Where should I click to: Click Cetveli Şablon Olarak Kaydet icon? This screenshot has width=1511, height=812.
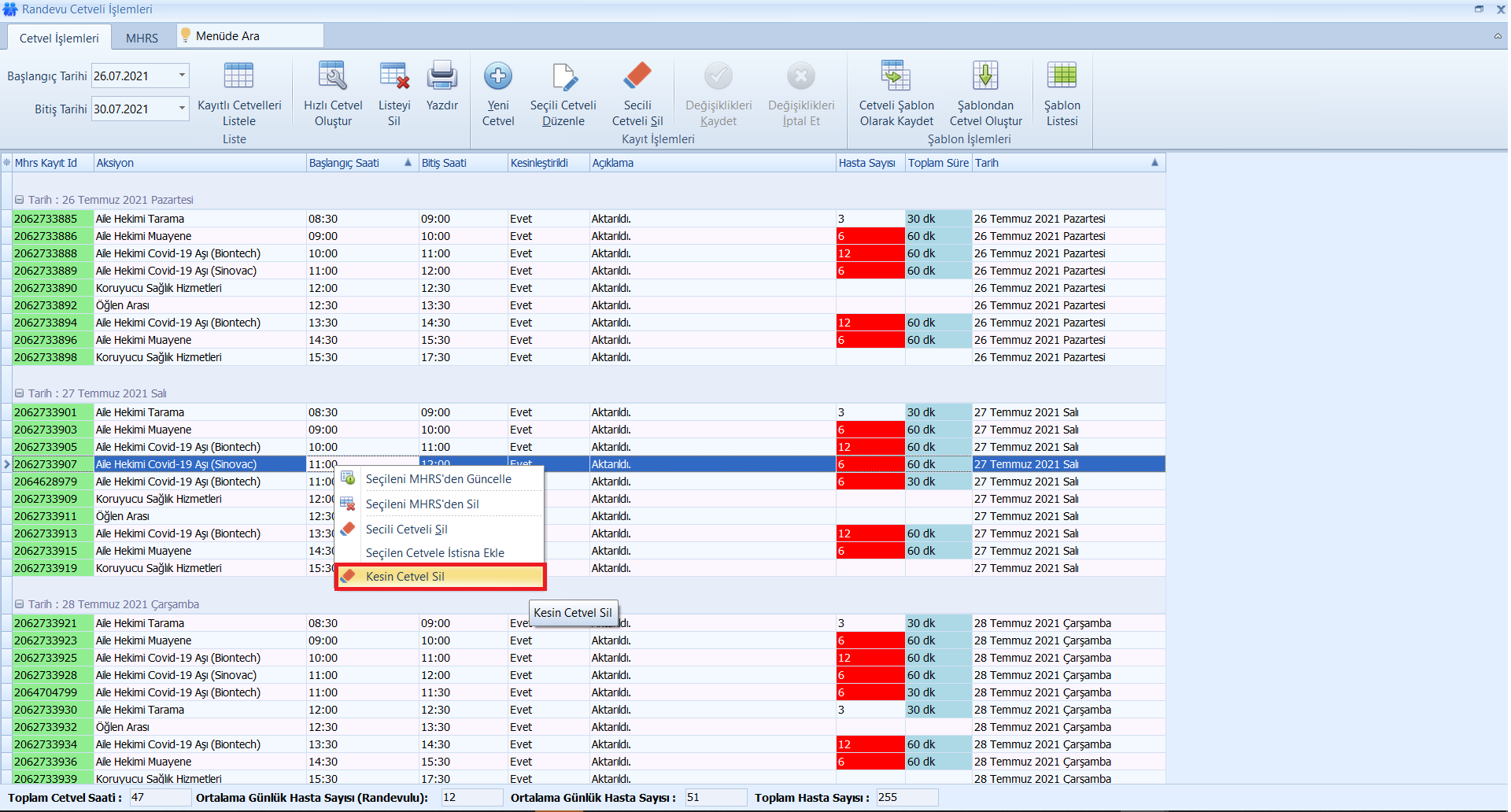pos(896,76)
